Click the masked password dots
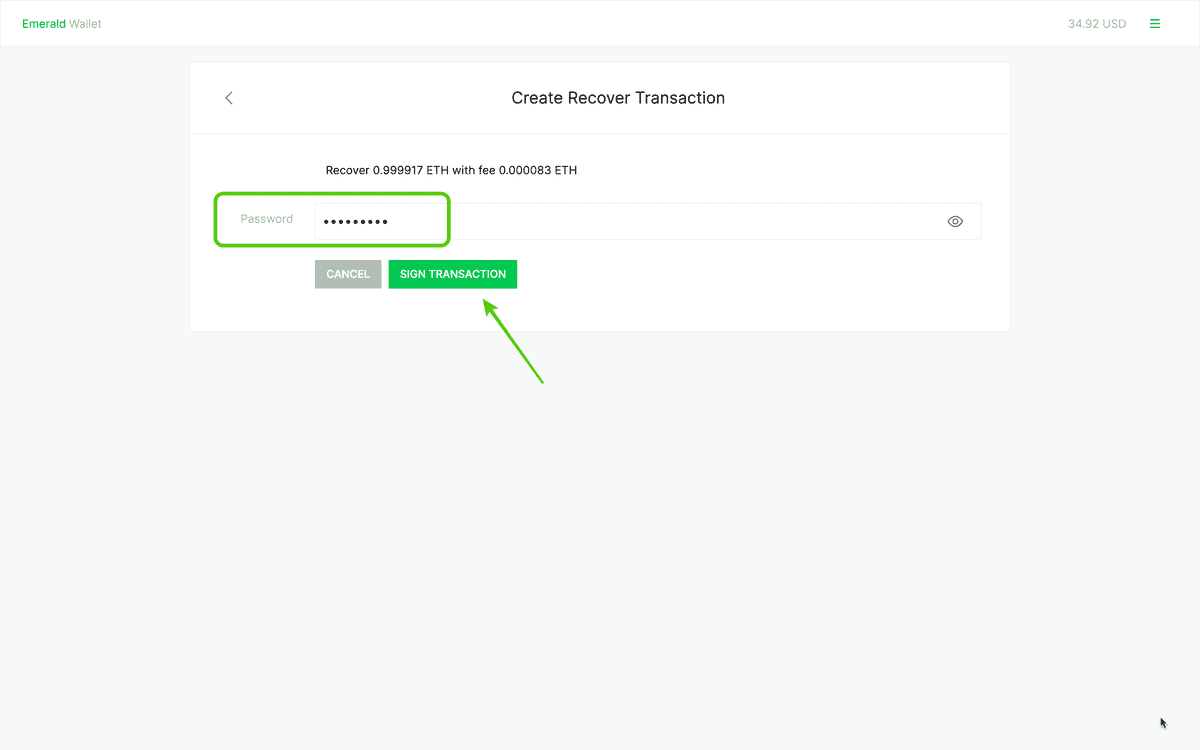Image resolution: width=1200 pixels, height=750 pixels. click(355, 222)
